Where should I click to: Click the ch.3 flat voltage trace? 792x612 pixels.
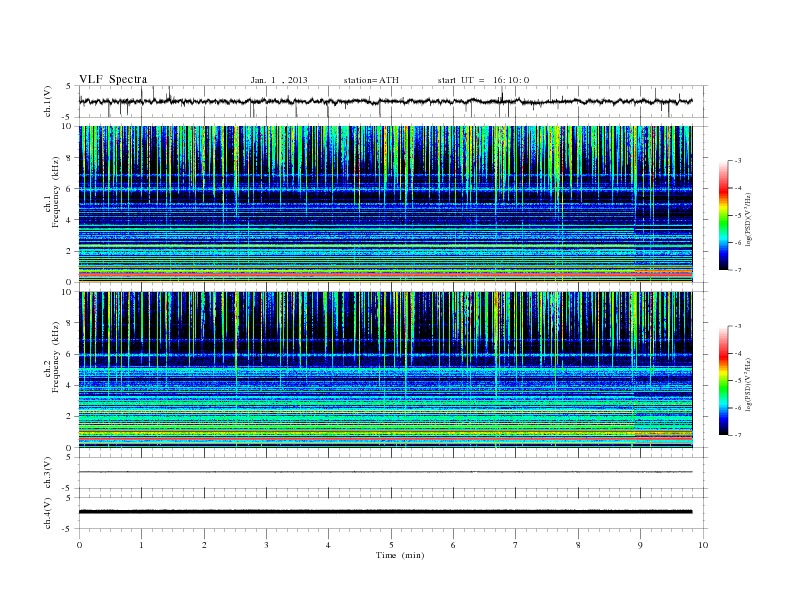(x=385, y=472)
